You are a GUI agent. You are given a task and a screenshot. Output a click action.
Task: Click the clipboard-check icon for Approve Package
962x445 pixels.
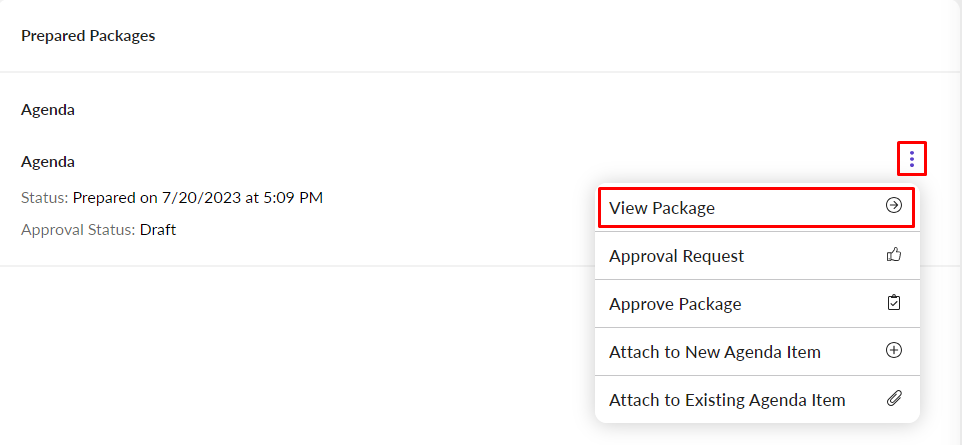coord(894,303)
